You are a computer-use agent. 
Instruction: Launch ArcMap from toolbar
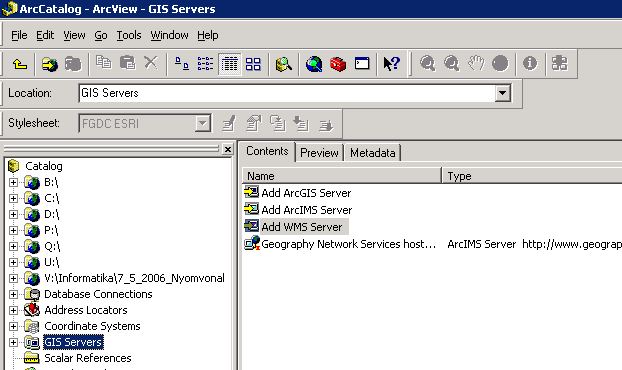pos(314,63)
